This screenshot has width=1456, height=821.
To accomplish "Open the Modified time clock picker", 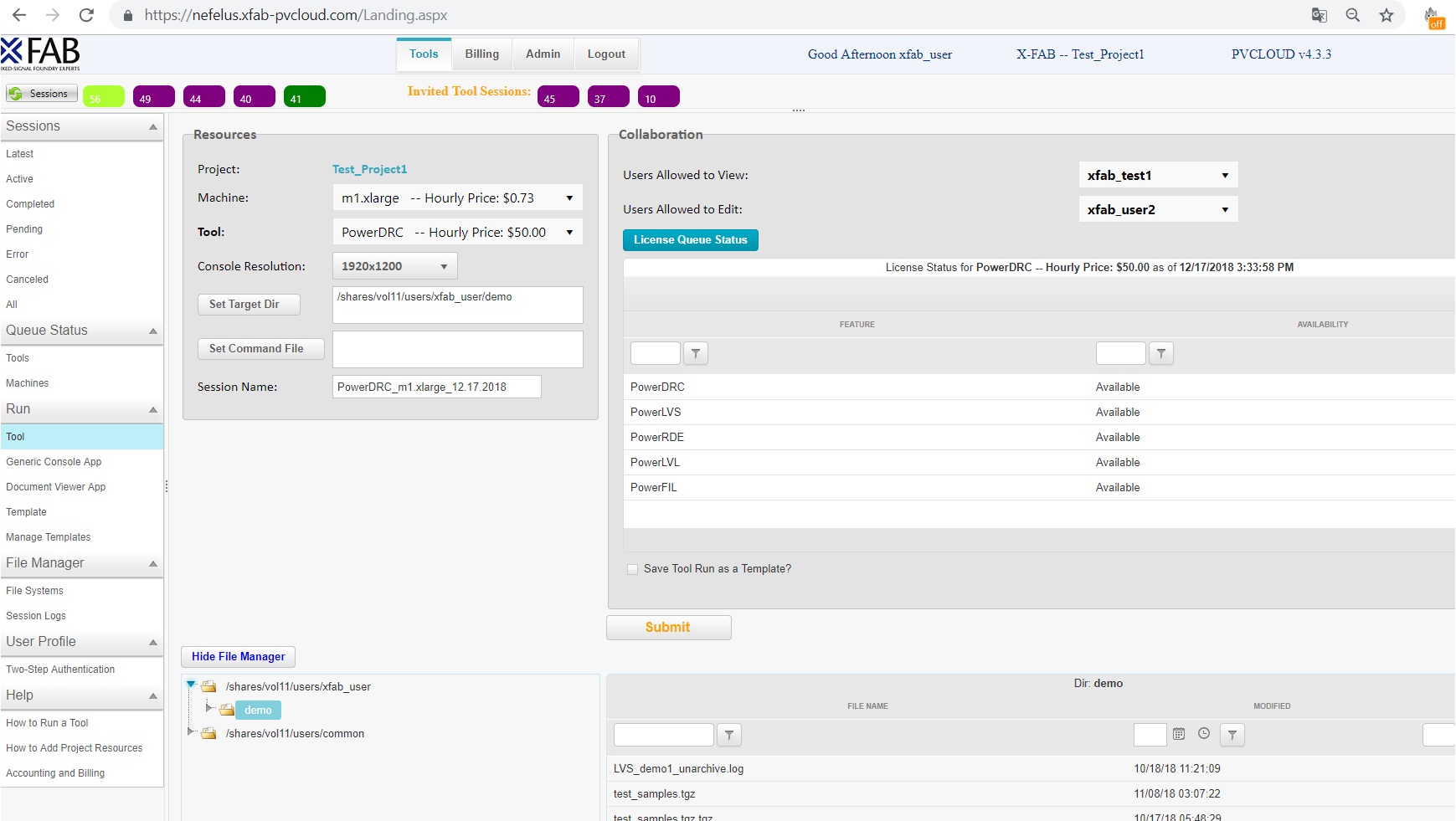I will pos(1204,734).
